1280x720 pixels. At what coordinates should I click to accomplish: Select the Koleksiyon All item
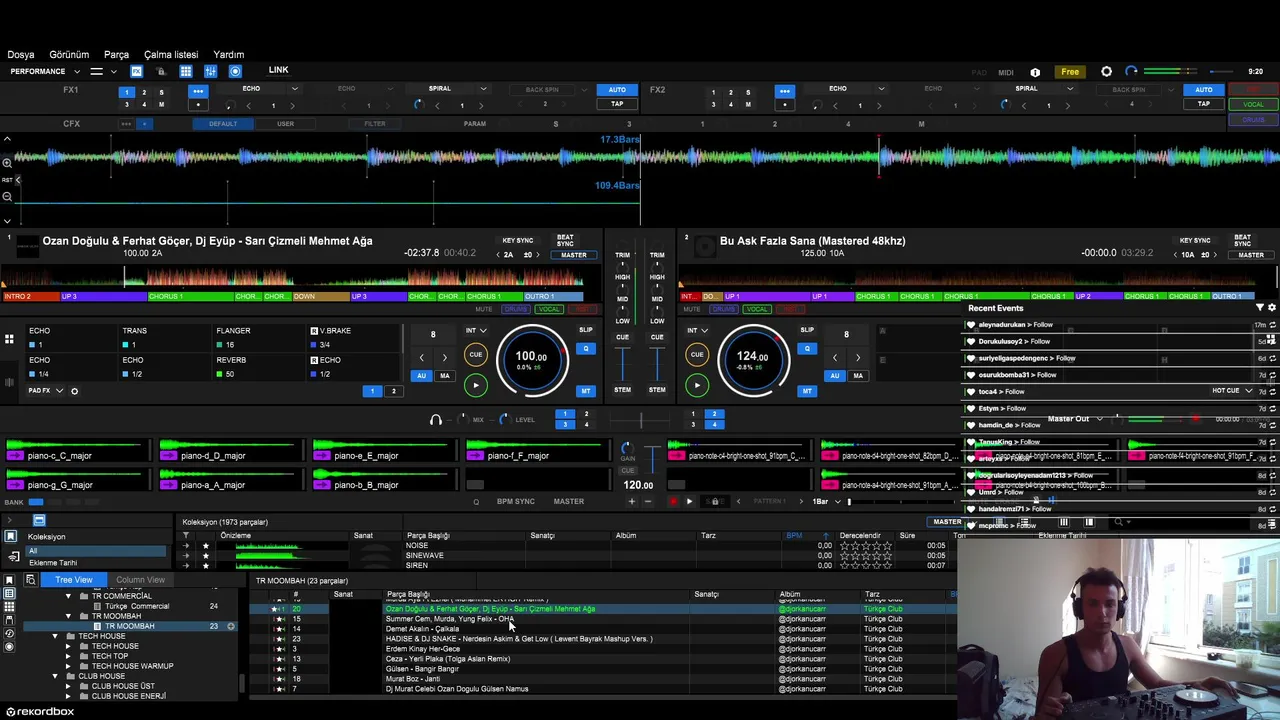pyautogui.click(x=97, y=551)
